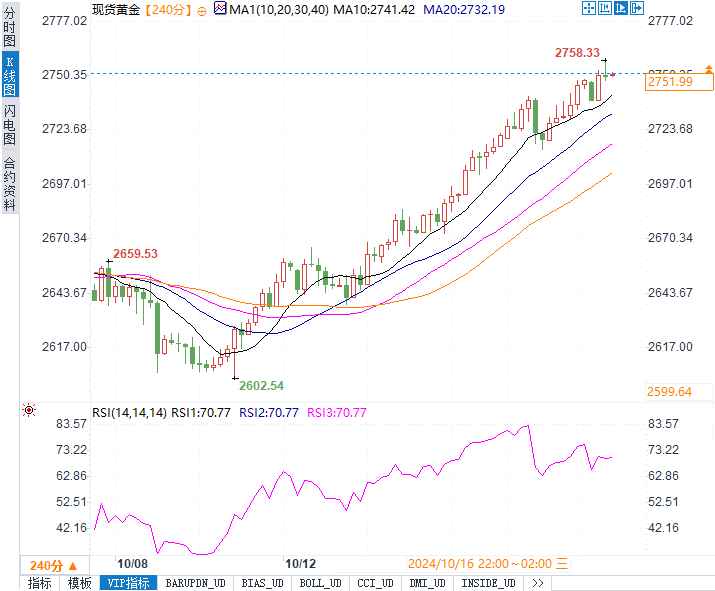The width and height of the screenshot is (715, 591).
Task: Click the last icon in top-right chart toolbar
Action: (637, 9)
